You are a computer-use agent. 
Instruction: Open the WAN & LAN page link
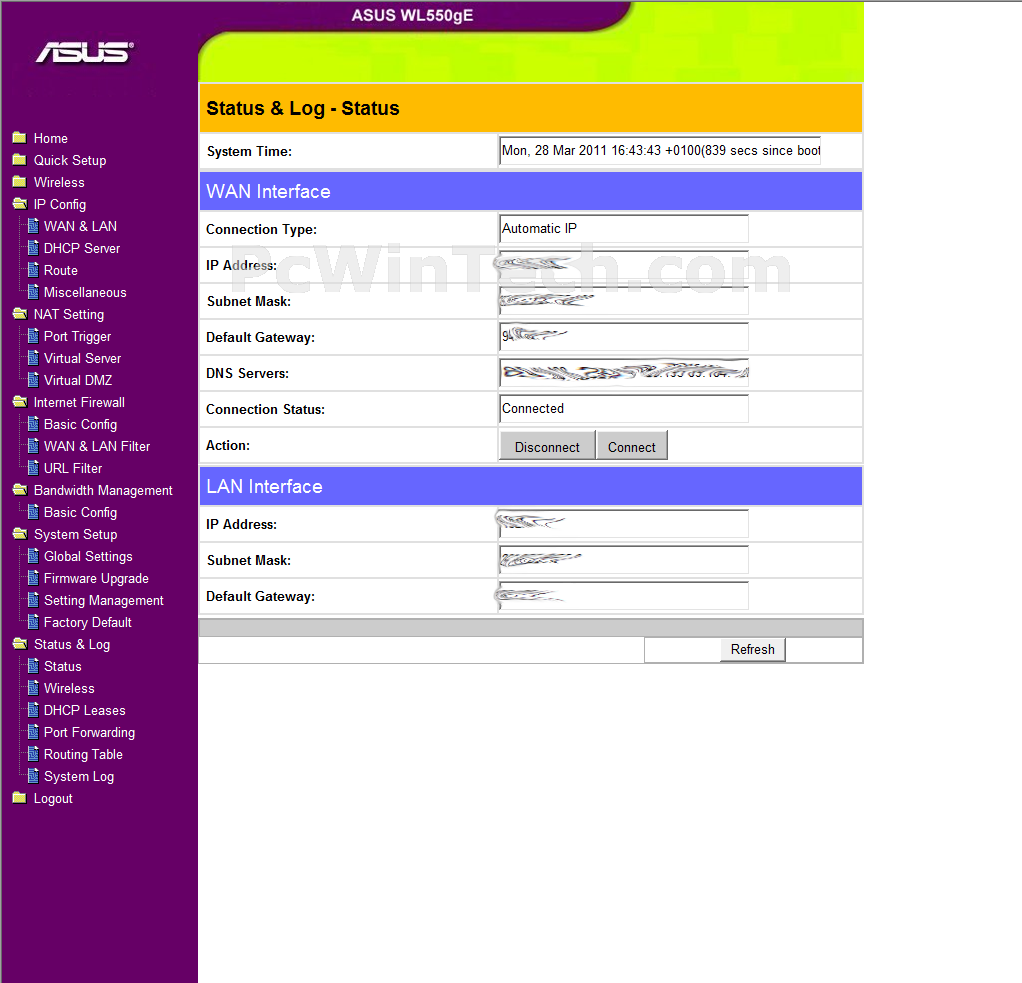[x=81, y=226]
